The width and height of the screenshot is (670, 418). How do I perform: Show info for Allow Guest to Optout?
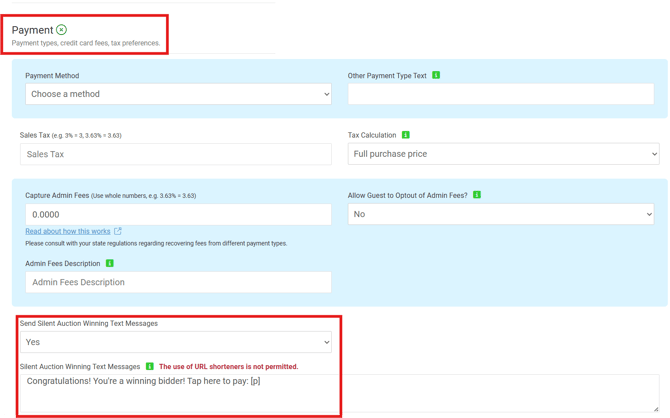click(477, 195)
